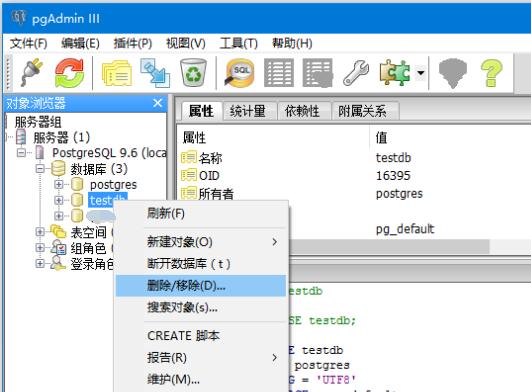
Task: Open the object properties folder icon
Action: (117, 72)
